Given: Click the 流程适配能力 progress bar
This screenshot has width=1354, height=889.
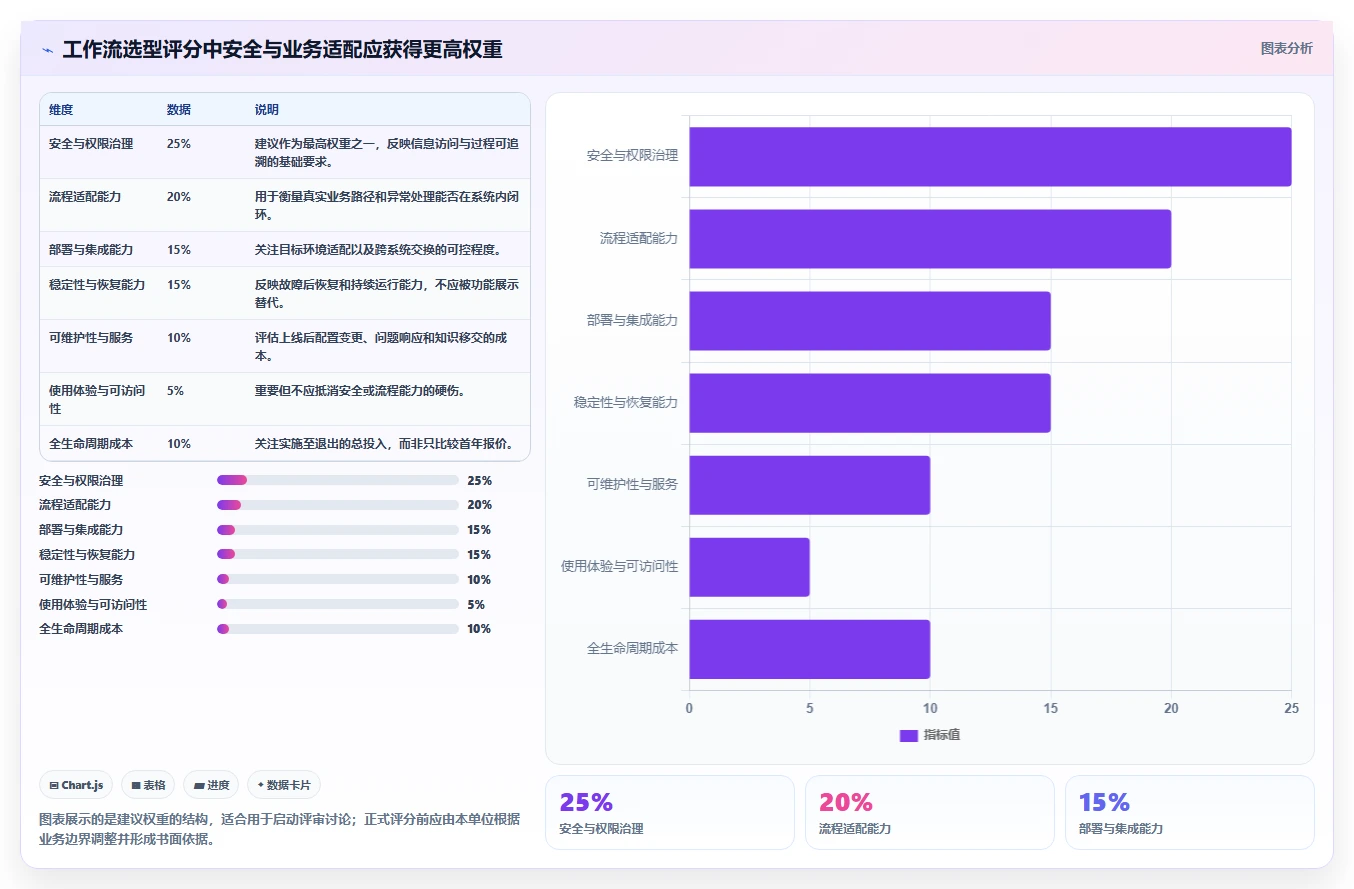Looking at the screenshot, I should coord(338,505).
